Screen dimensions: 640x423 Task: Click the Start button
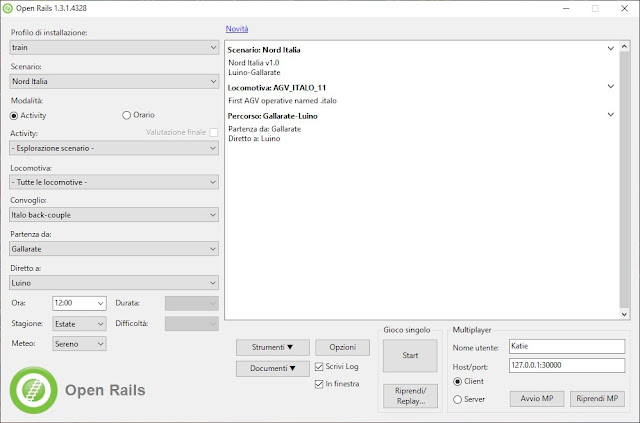point(410,355)
